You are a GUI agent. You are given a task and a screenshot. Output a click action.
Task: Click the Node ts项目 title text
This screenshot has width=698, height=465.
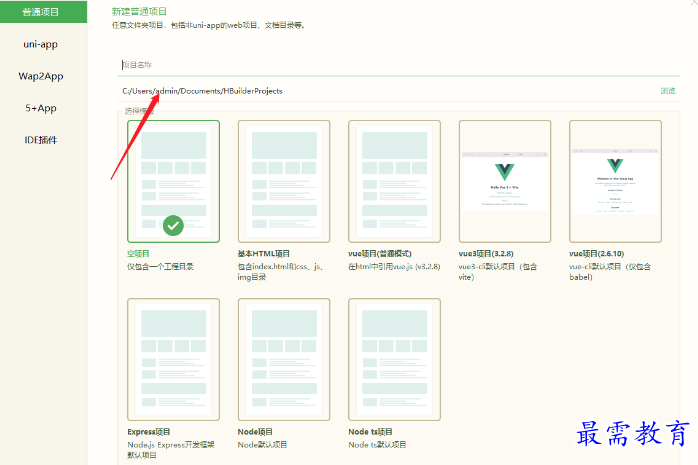click(x=370, y=432)
